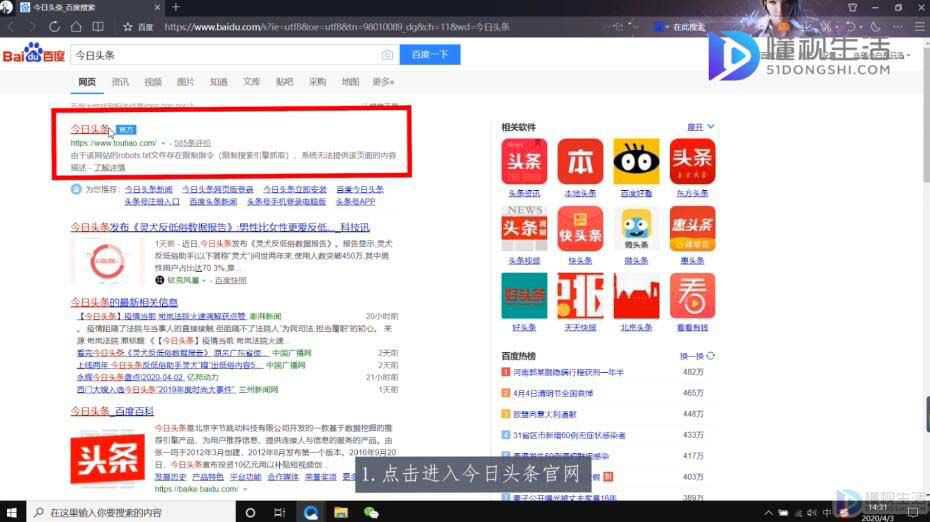Open the top-ranked 482万 hot search item
This screenshot has height=522, width=930.
click(x=568, y=372)
